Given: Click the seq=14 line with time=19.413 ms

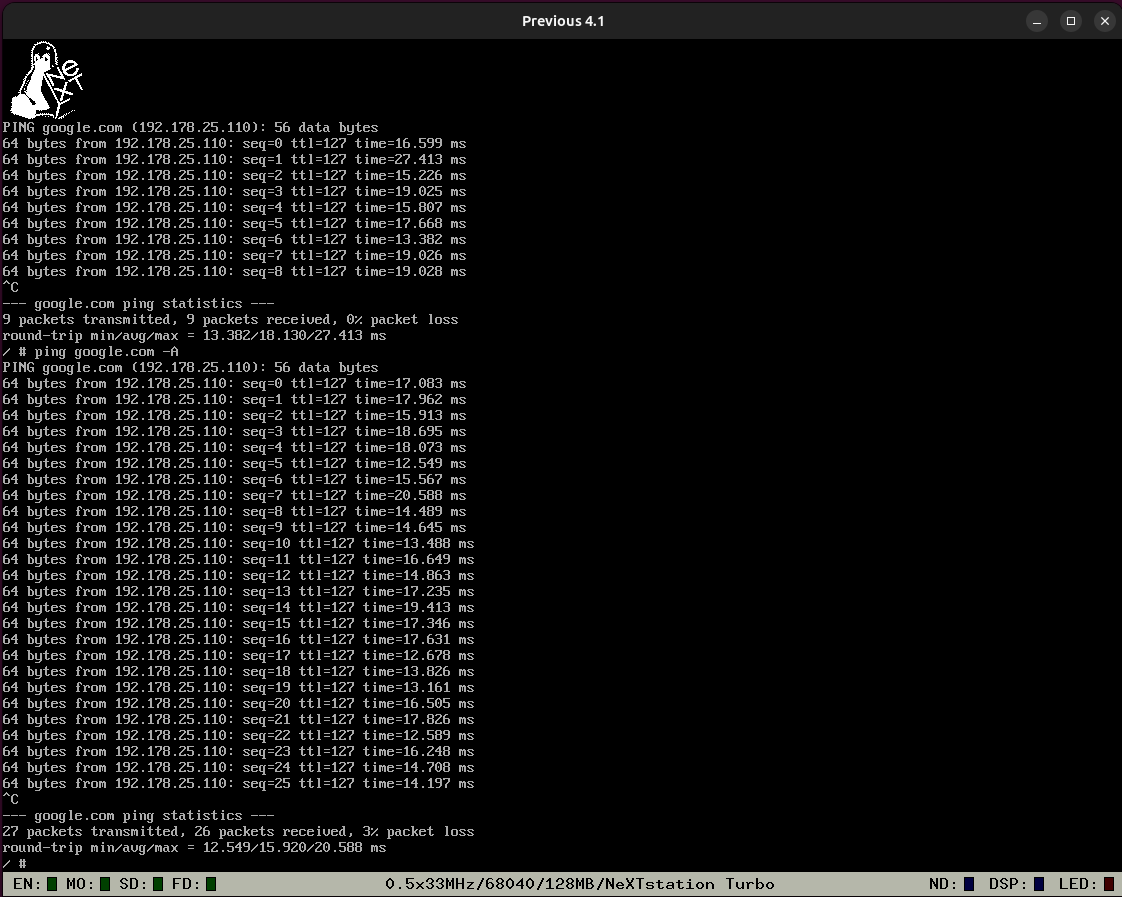Looking at the screenshot, I should pyautogui.click(x=238, y=608).
